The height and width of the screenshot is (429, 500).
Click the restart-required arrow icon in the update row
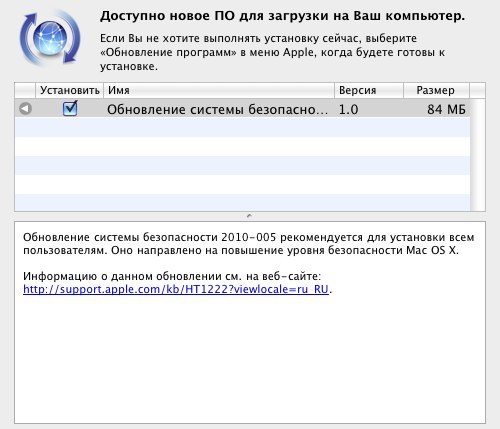pyautogui.click(x=25, y=108)
